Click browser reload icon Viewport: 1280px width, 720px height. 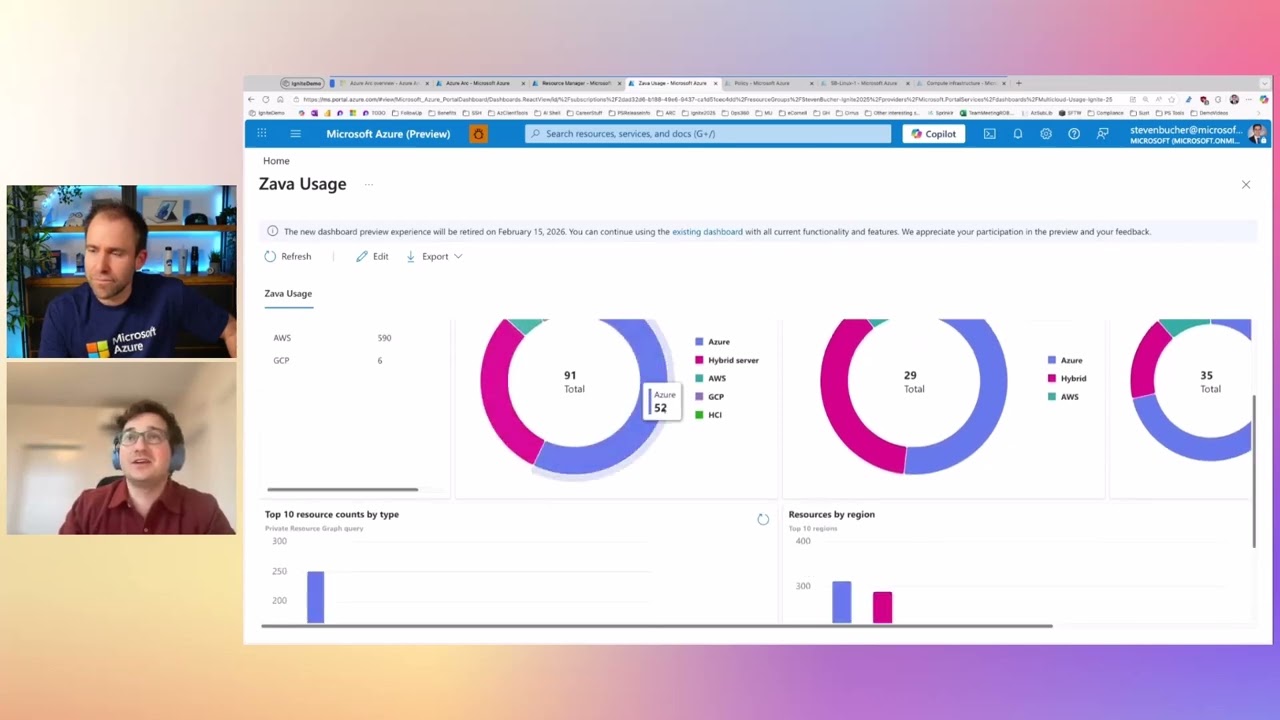(x=266, y=99)
